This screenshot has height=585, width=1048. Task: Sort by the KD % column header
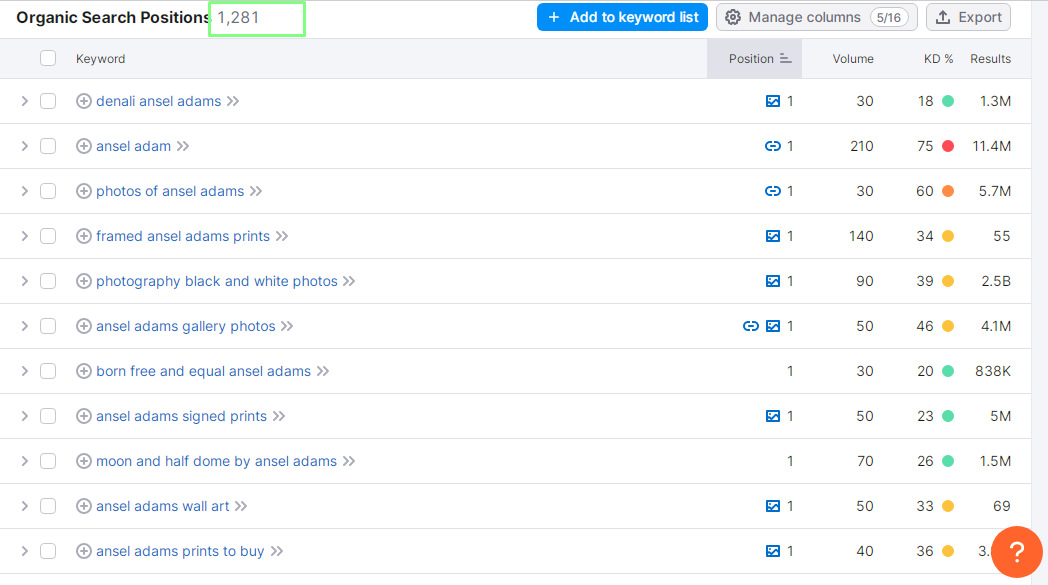(x=938, y=59)
